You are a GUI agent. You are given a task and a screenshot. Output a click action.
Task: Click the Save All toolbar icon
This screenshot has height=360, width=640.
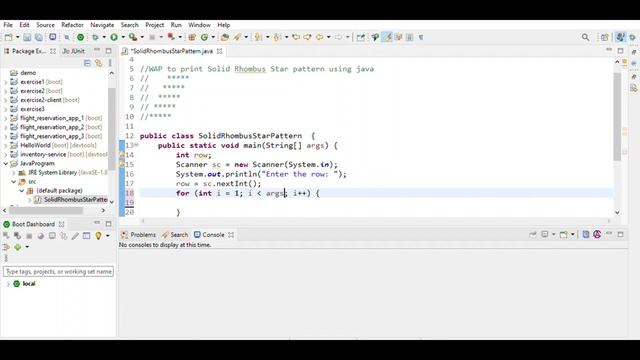pyautogui.click(x=39, y=37)
